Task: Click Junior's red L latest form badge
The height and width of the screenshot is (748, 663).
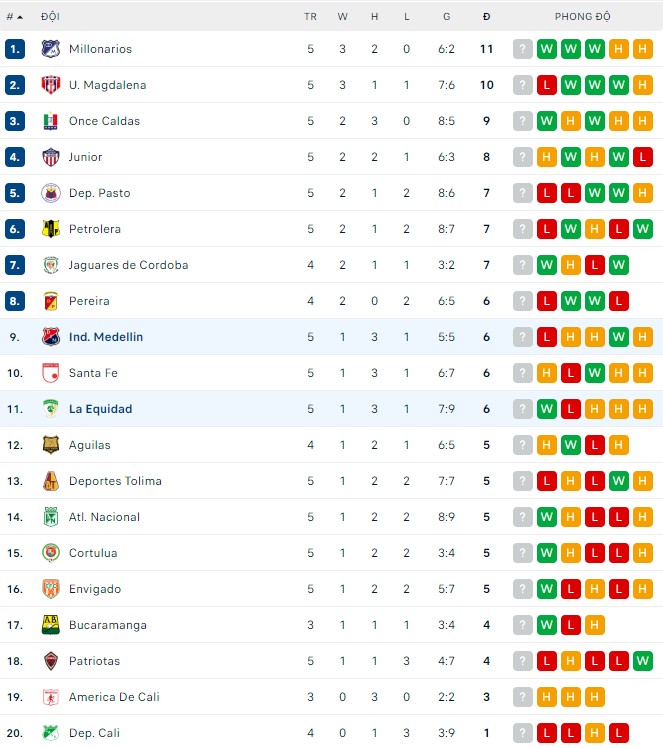Action: (643, 157)
